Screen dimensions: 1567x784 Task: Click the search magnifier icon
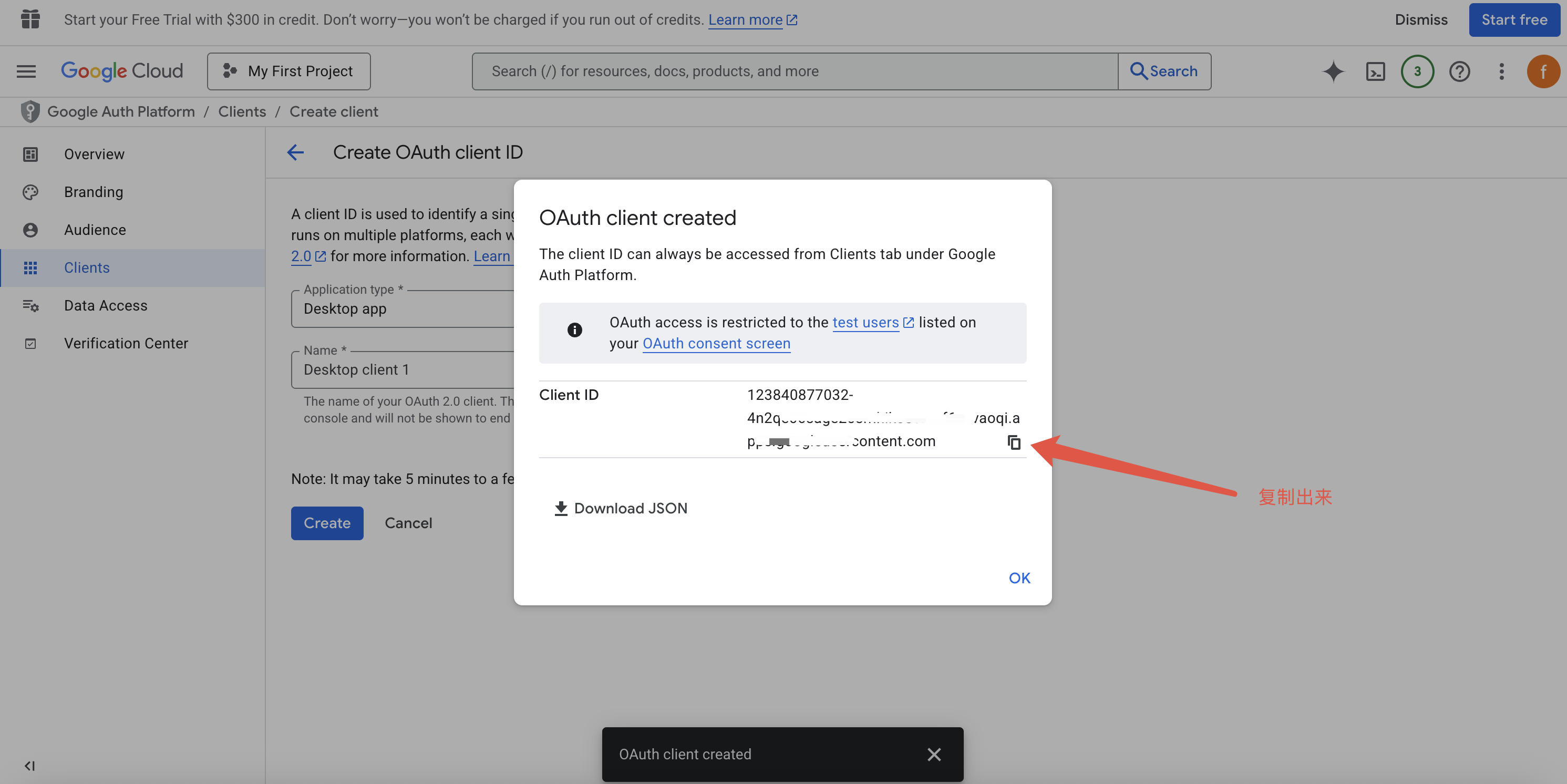click(1139, 71)
